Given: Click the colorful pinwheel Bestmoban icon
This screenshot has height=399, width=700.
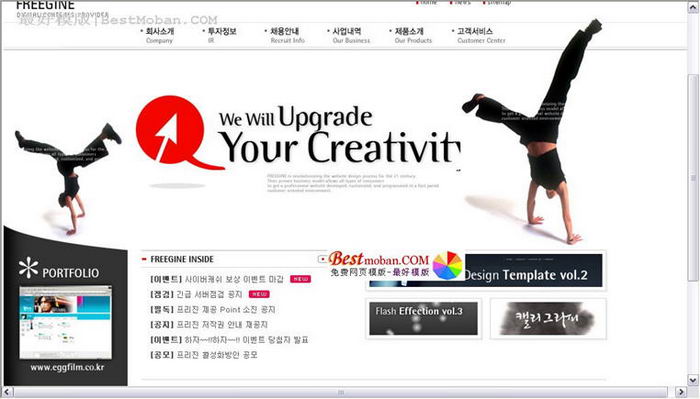Looking at the screenshot, I should click(x=447, y=266).
